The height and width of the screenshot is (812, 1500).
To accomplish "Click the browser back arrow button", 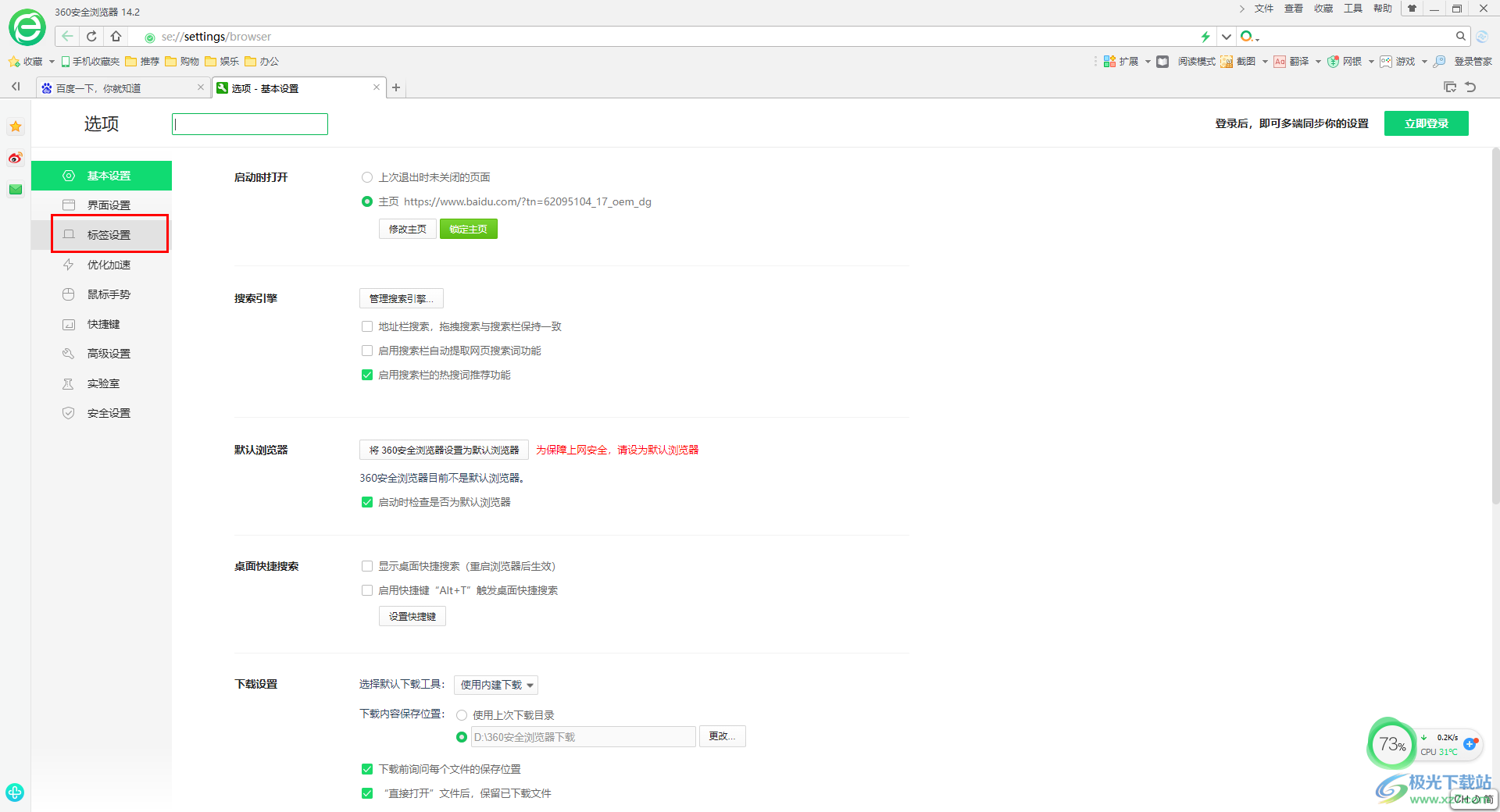I will (x=67, y=36).
